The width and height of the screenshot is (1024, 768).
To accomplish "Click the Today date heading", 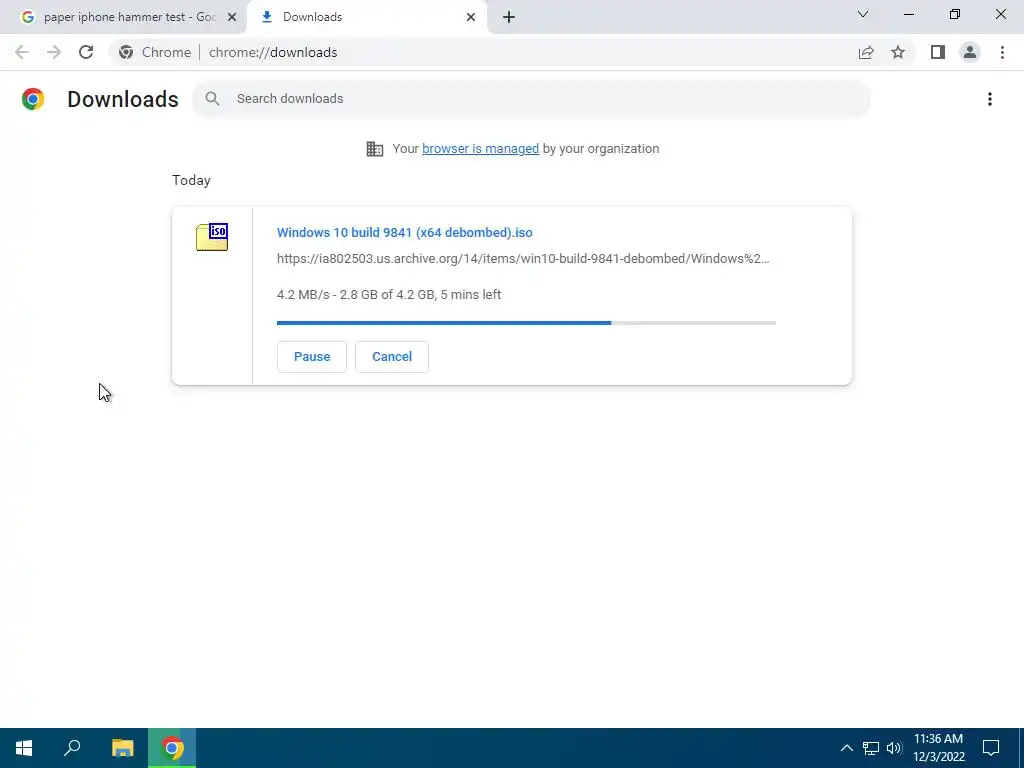I will 191,180.
